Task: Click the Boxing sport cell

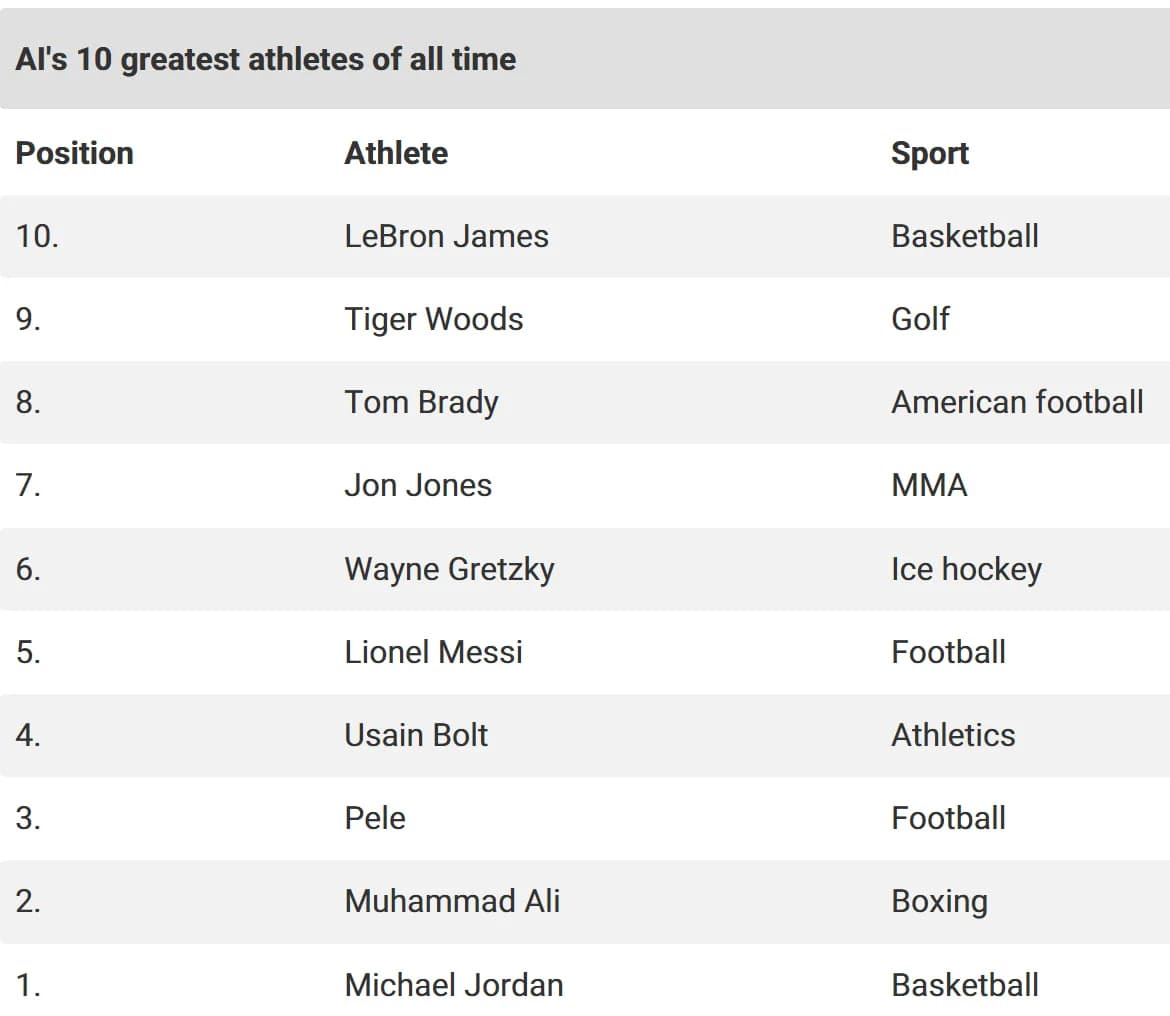Action: (x=939, y=903)
